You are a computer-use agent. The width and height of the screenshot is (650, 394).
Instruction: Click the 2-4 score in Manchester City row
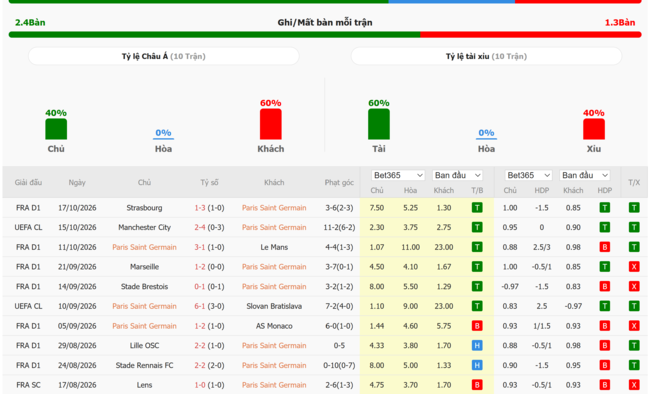click(x=200, y=227)
